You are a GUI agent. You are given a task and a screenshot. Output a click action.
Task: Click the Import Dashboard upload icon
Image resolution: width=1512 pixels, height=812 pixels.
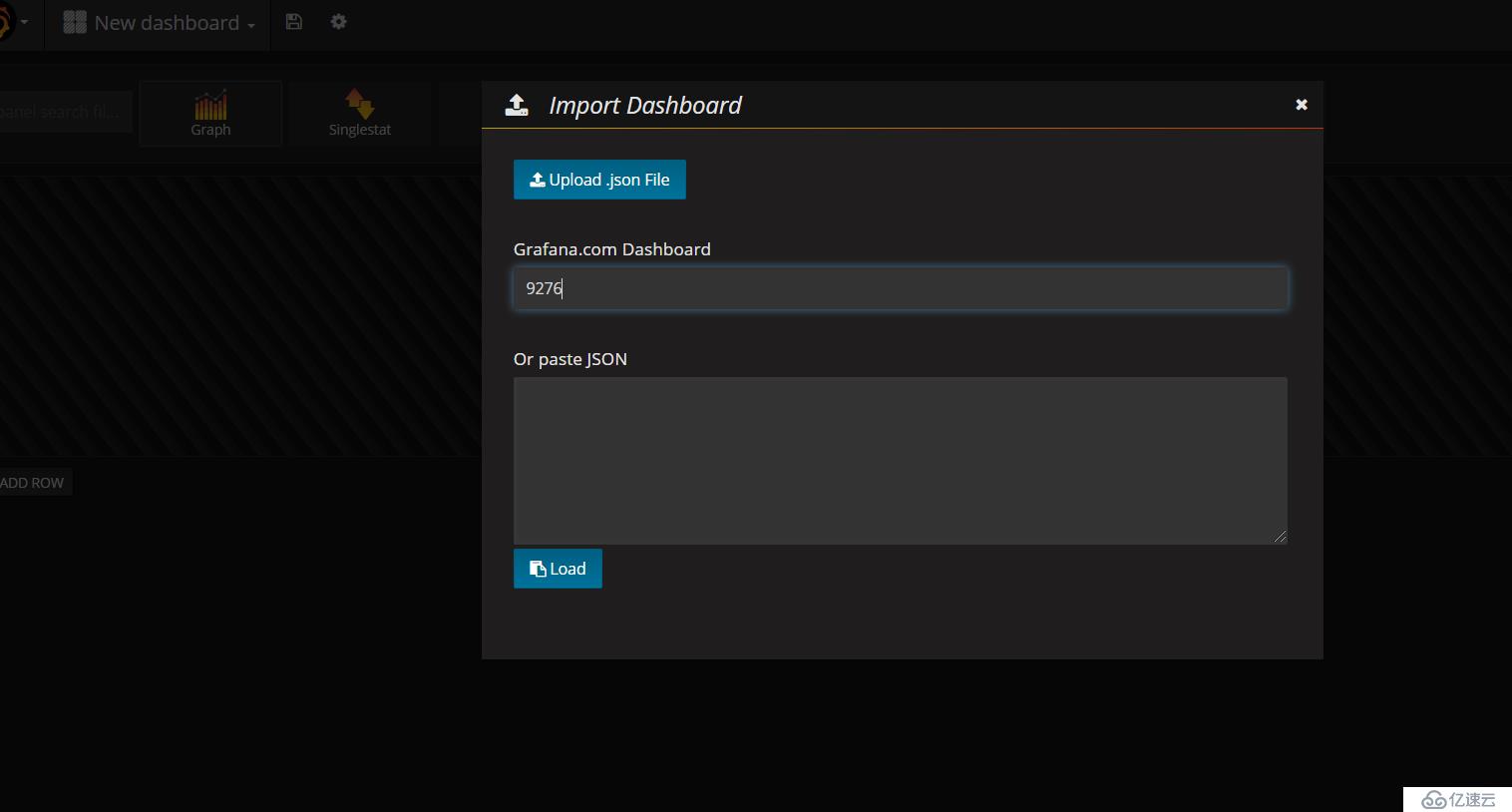[517, 105]
